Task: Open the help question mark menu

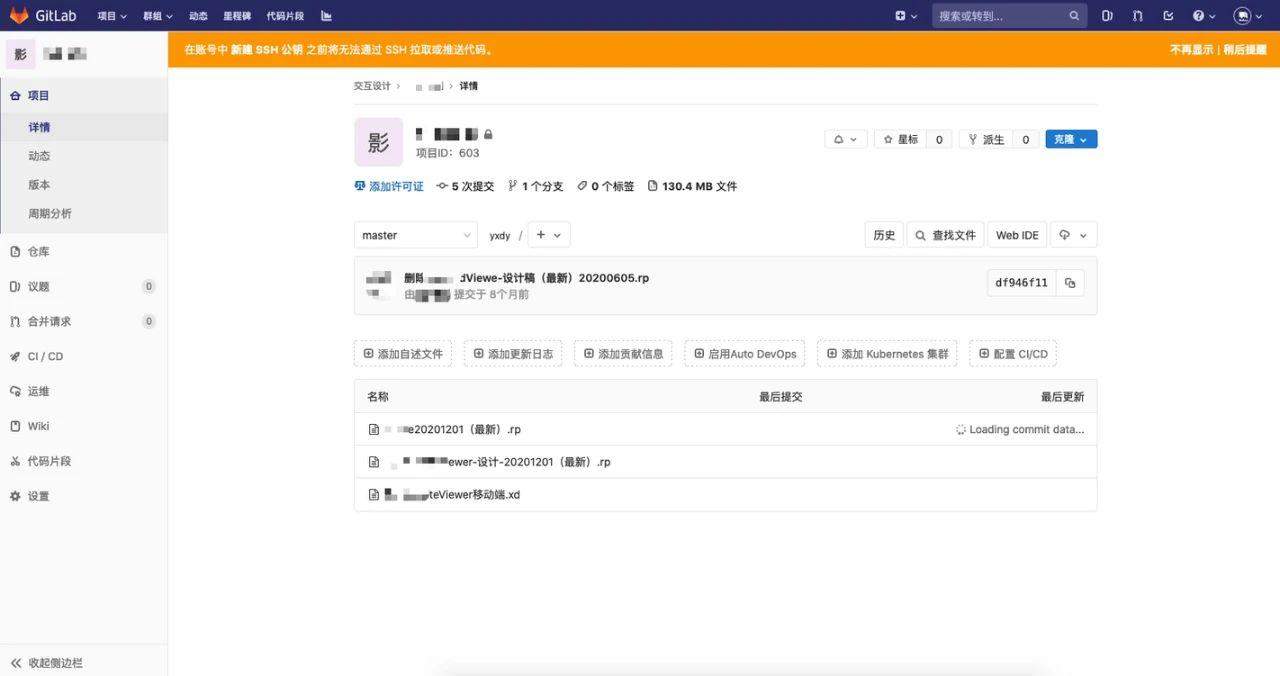Action: tap(1204, 16)
